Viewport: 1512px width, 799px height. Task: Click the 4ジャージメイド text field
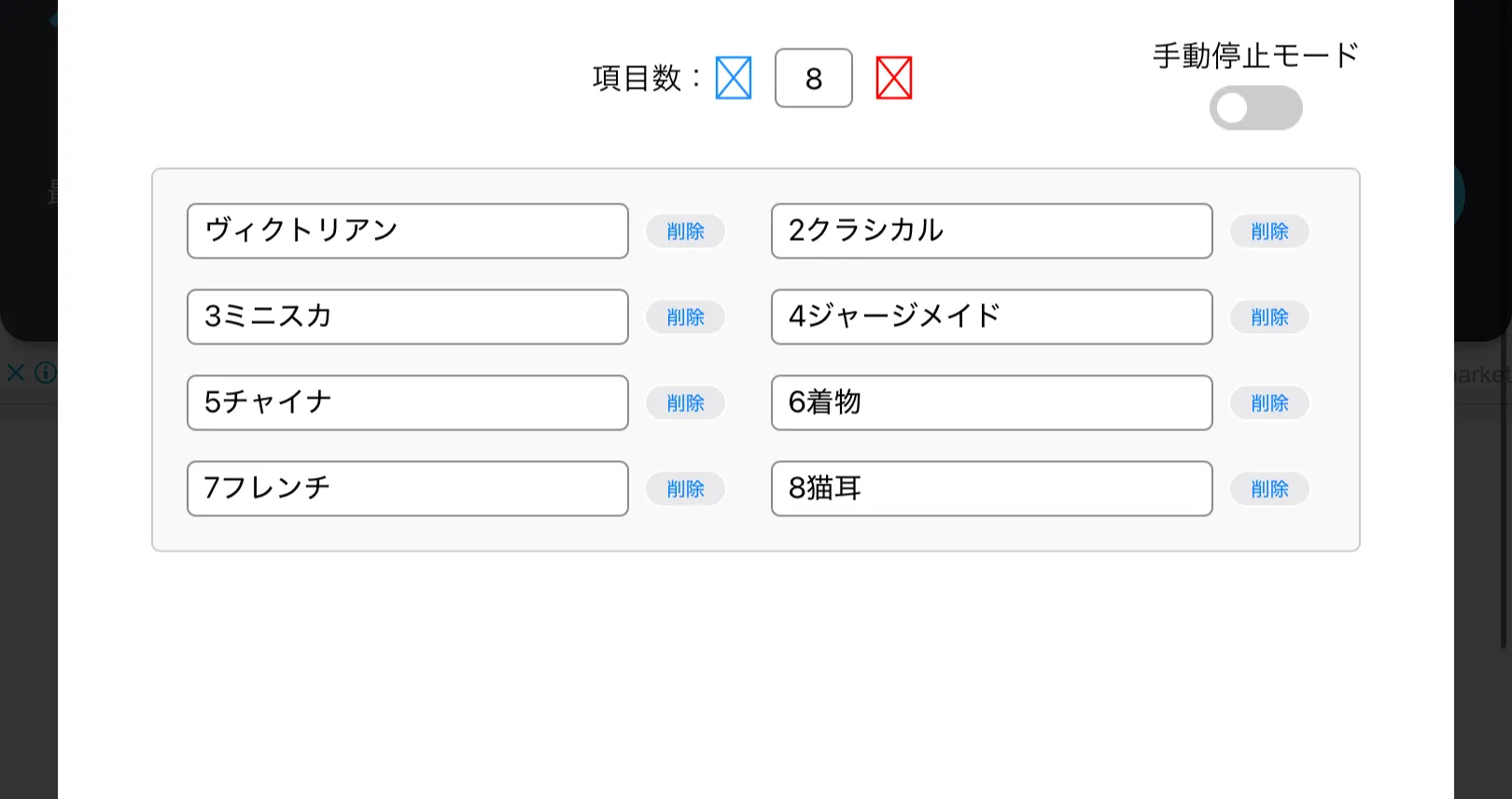coord(991,317)
